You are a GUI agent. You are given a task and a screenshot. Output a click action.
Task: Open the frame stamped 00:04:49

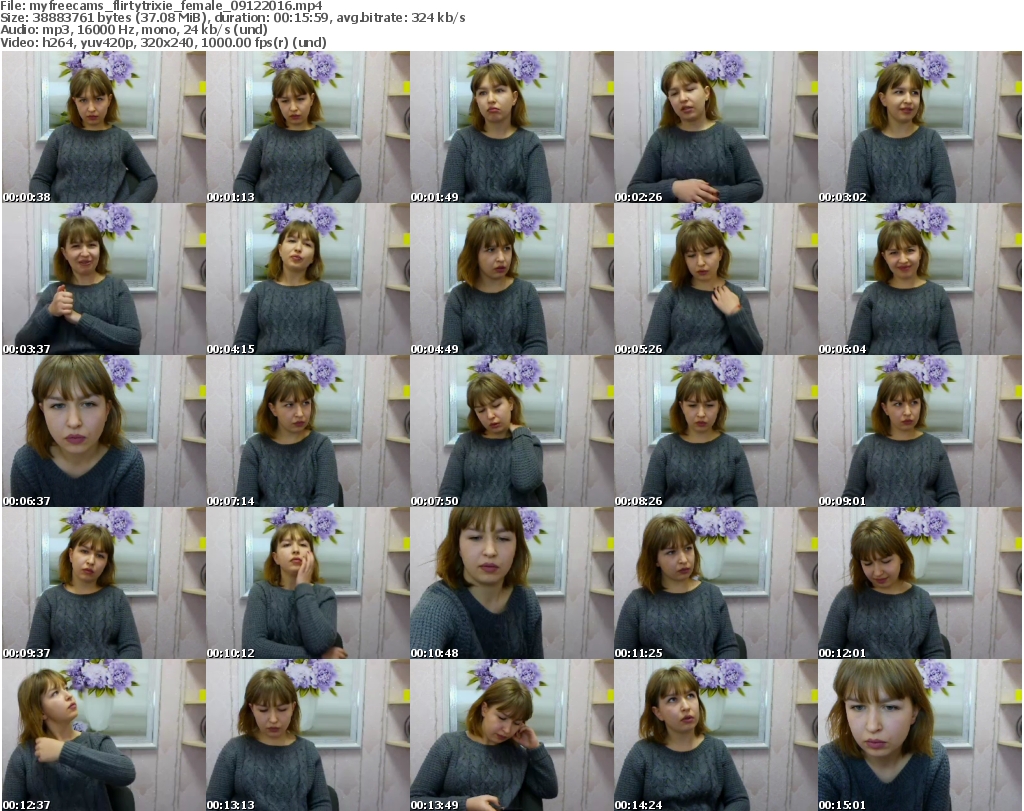click(511, 279)
